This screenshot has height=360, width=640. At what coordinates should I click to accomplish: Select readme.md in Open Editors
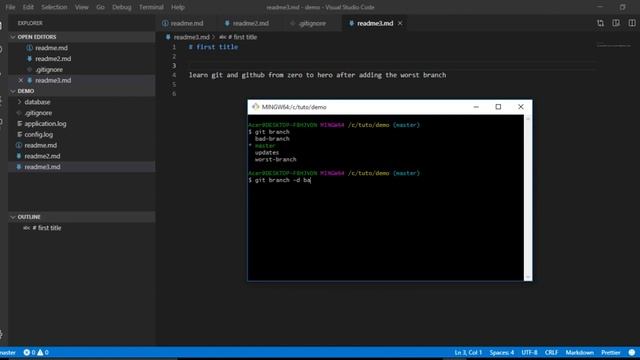pos(82,48)
